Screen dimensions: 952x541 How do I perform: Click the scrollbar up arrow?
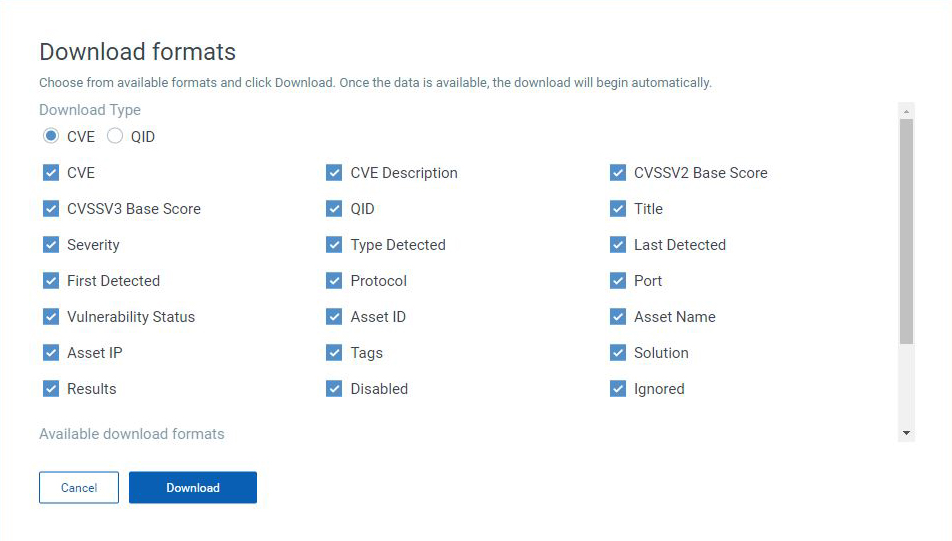[906, 111]
